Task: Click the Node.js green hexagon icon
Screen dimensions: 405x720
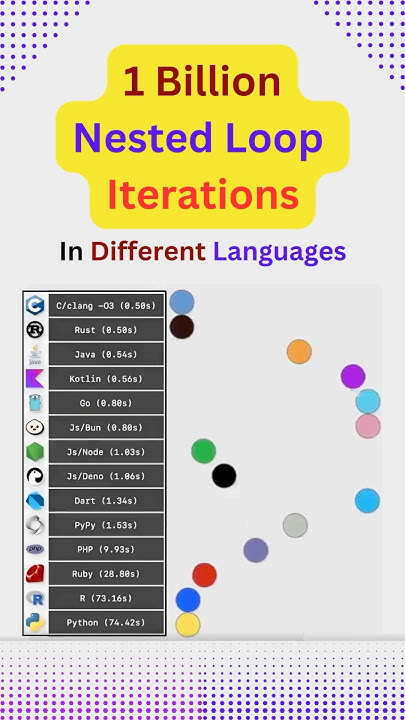Action: (35, 452)
